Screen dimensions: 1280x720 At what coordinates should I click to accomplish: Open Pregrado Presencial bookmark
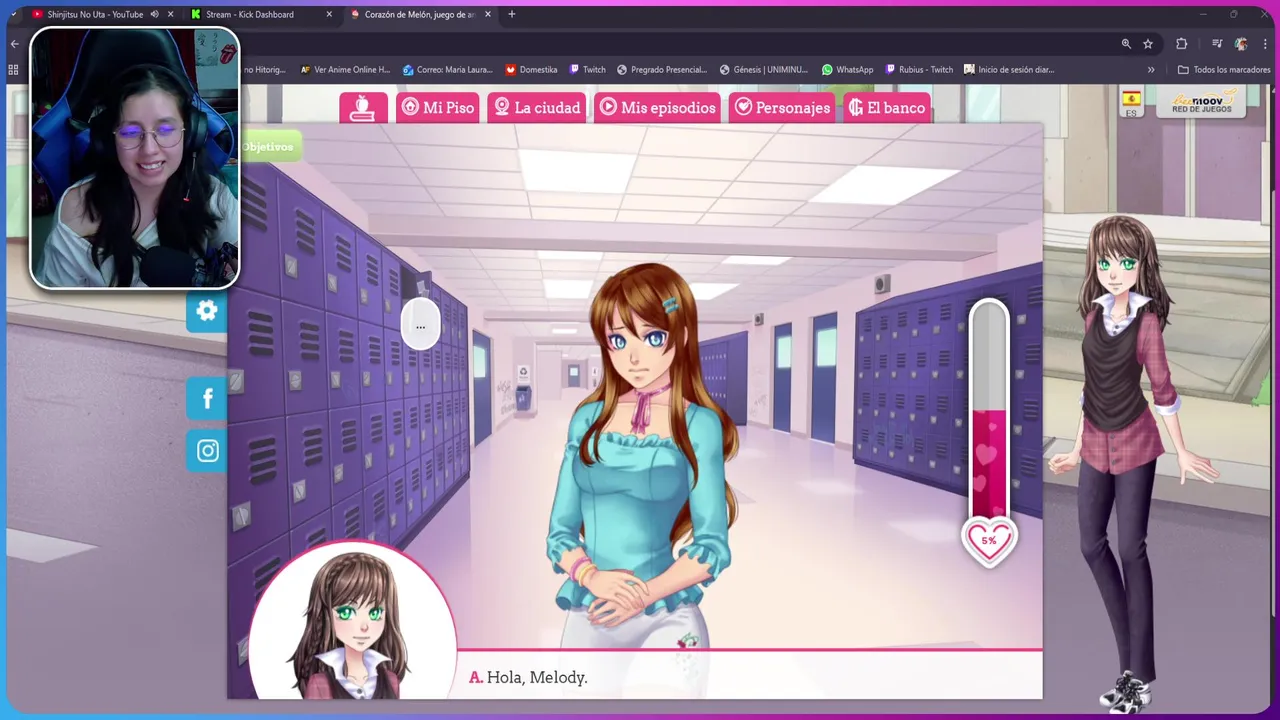click(x=662, y=70)
